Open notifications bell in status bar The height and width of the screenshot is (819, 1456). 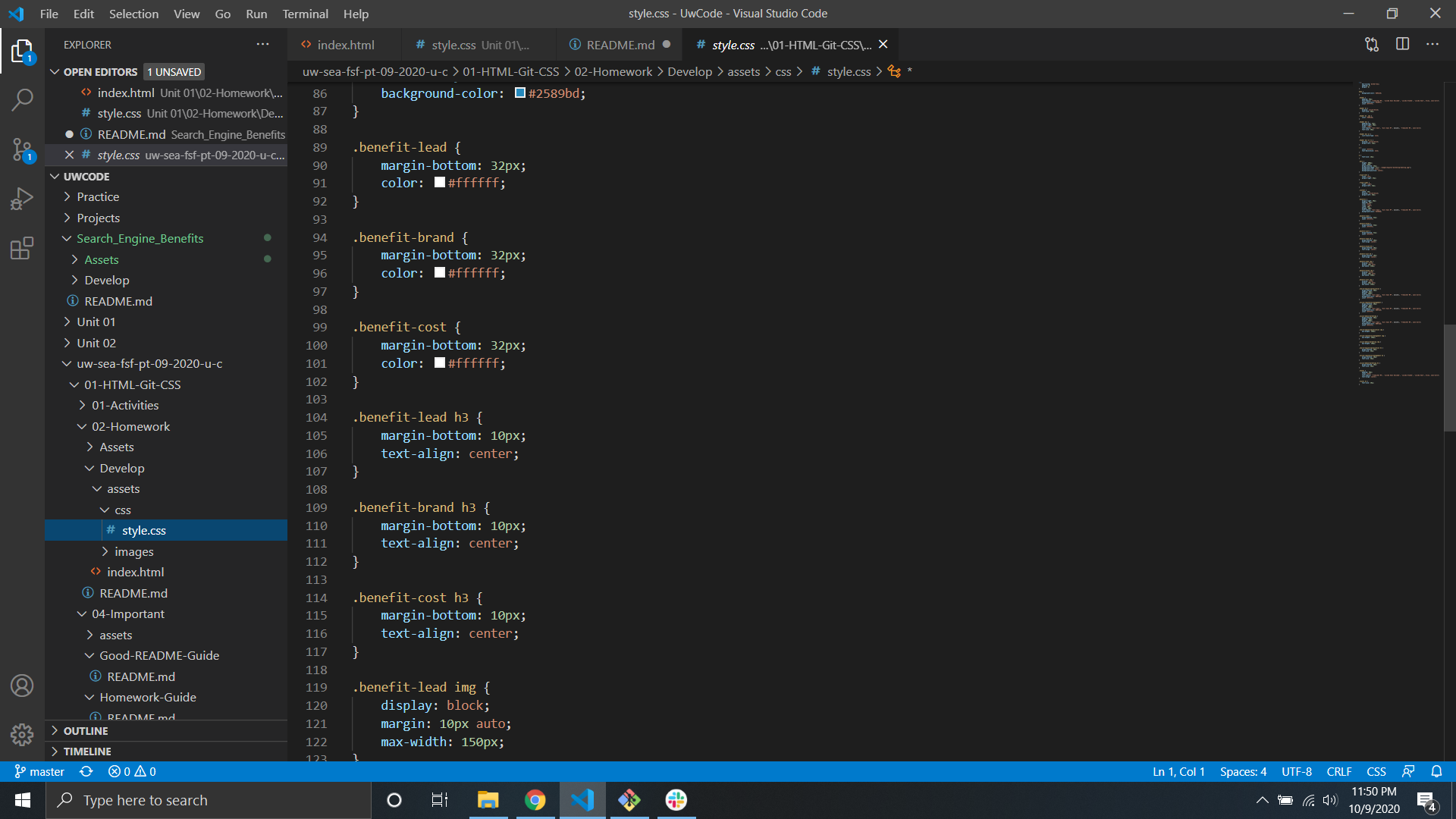pyautogui.click(x=1436, y=771)
